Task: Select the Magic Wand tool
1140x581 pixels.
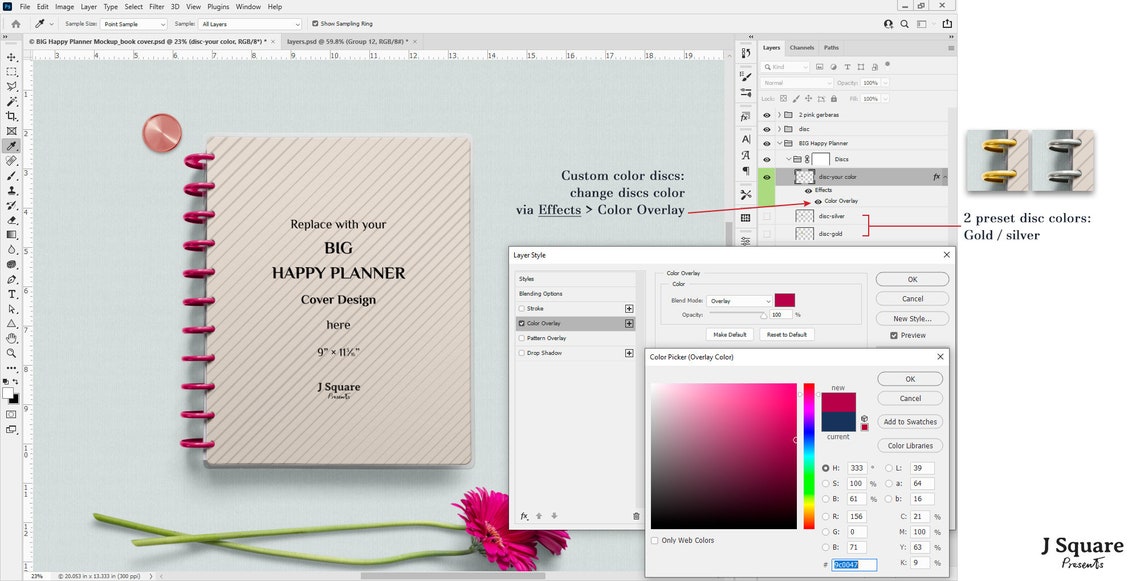Action: click(12, 101)
